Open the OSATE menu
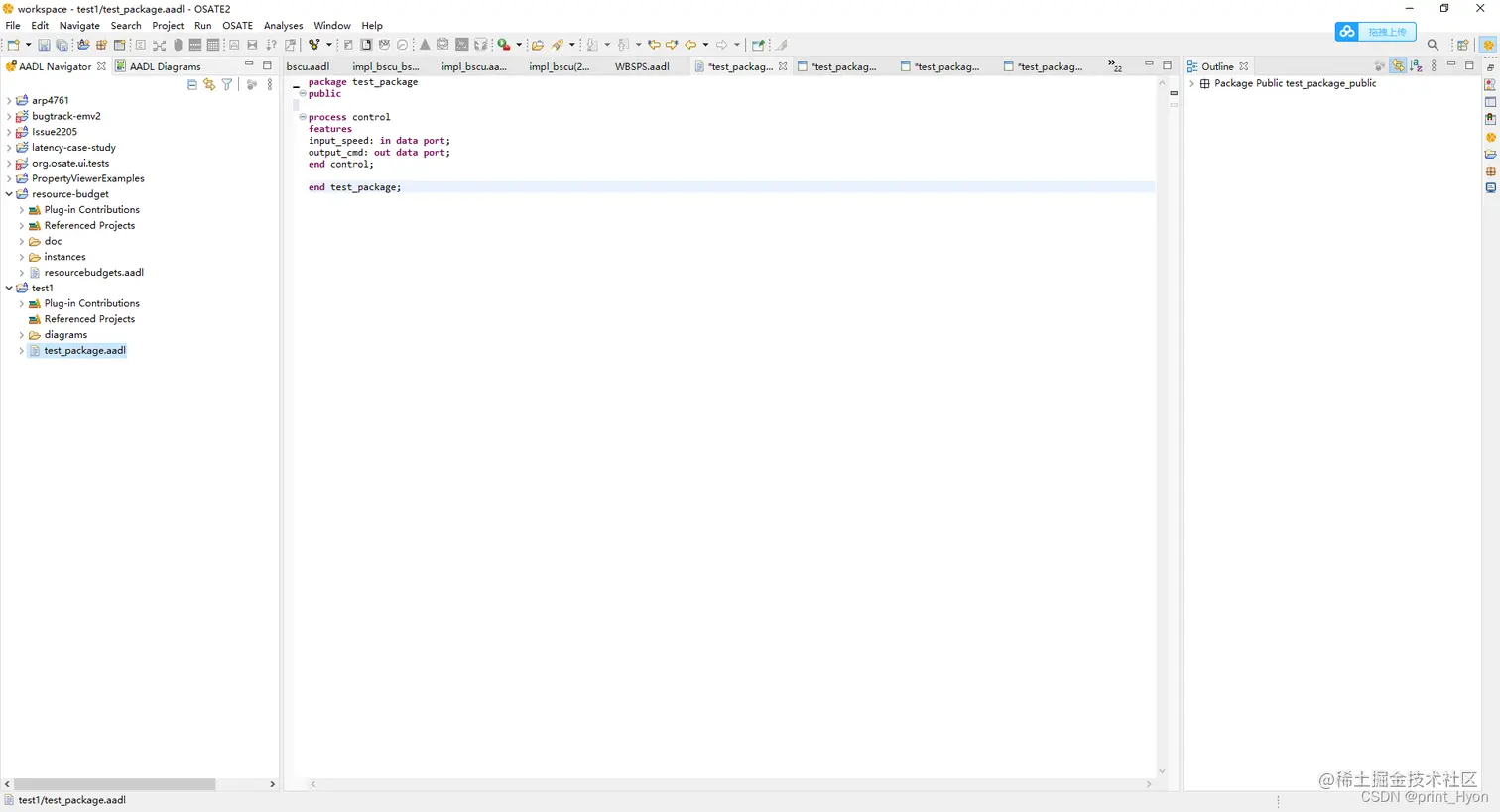Viewport: 1500px width, 812px height. (x=237, y=26)
